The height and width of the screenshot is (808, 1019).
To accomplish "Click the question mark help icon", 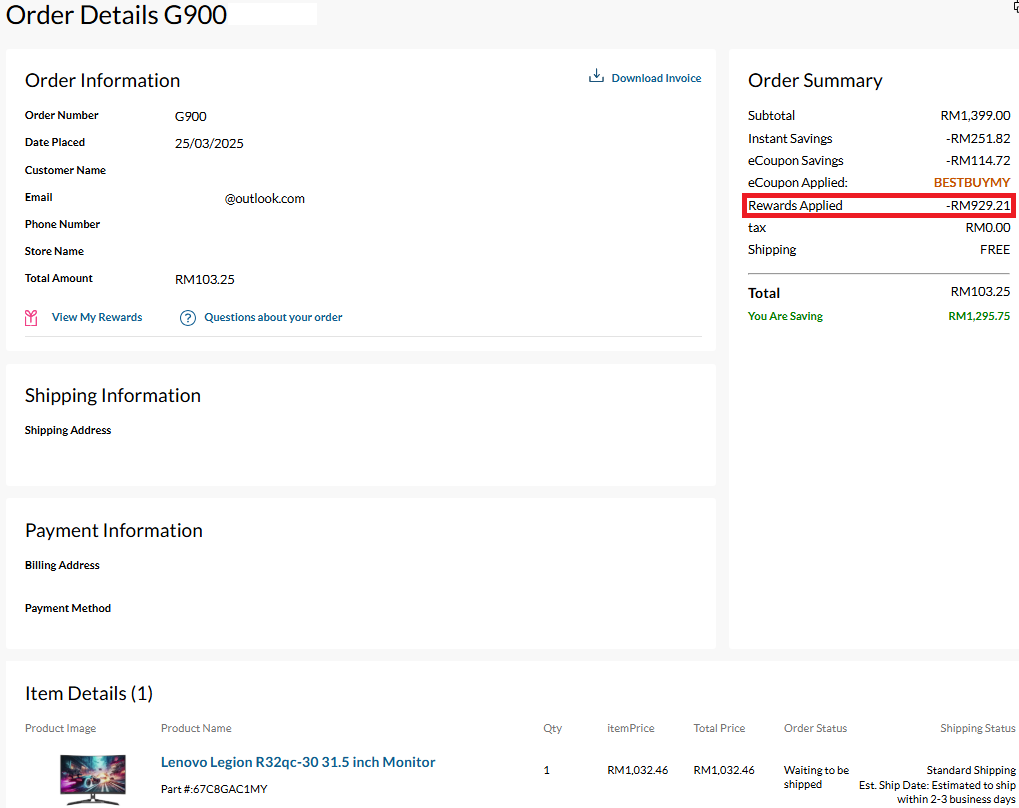I will click(187, 318).
